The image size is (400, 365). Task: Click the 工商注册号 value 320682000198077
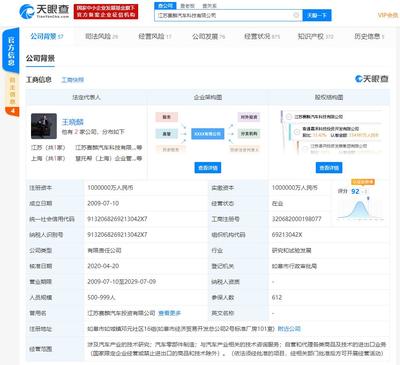[297, 219]
